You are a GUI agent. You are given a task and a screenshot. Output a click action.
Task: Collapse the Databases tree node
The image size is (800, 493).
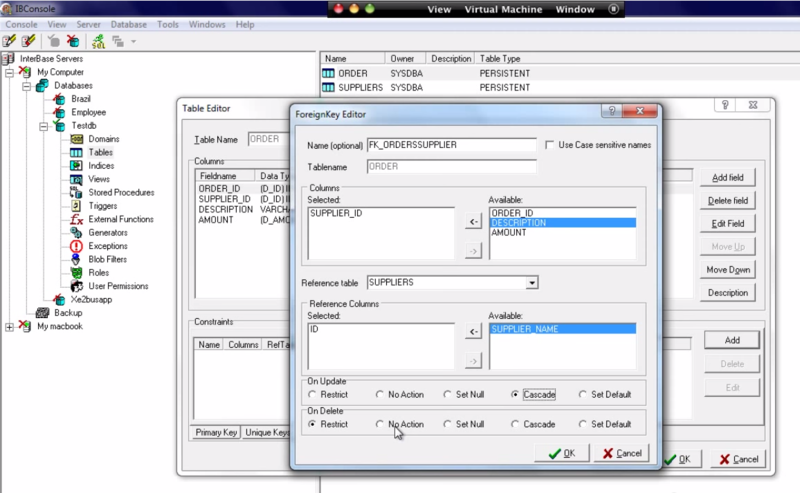pyautogui.click(x=27, y=86)
